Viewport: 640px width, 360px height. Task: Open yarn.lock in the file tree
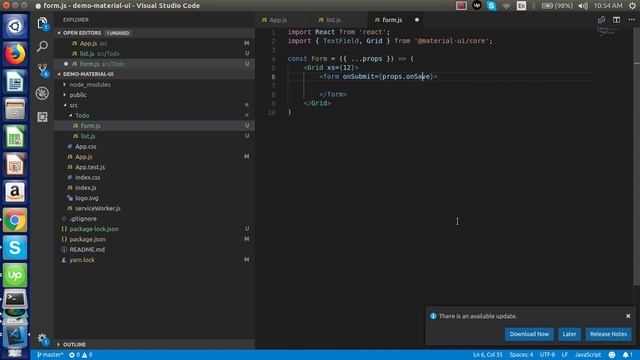154,260
